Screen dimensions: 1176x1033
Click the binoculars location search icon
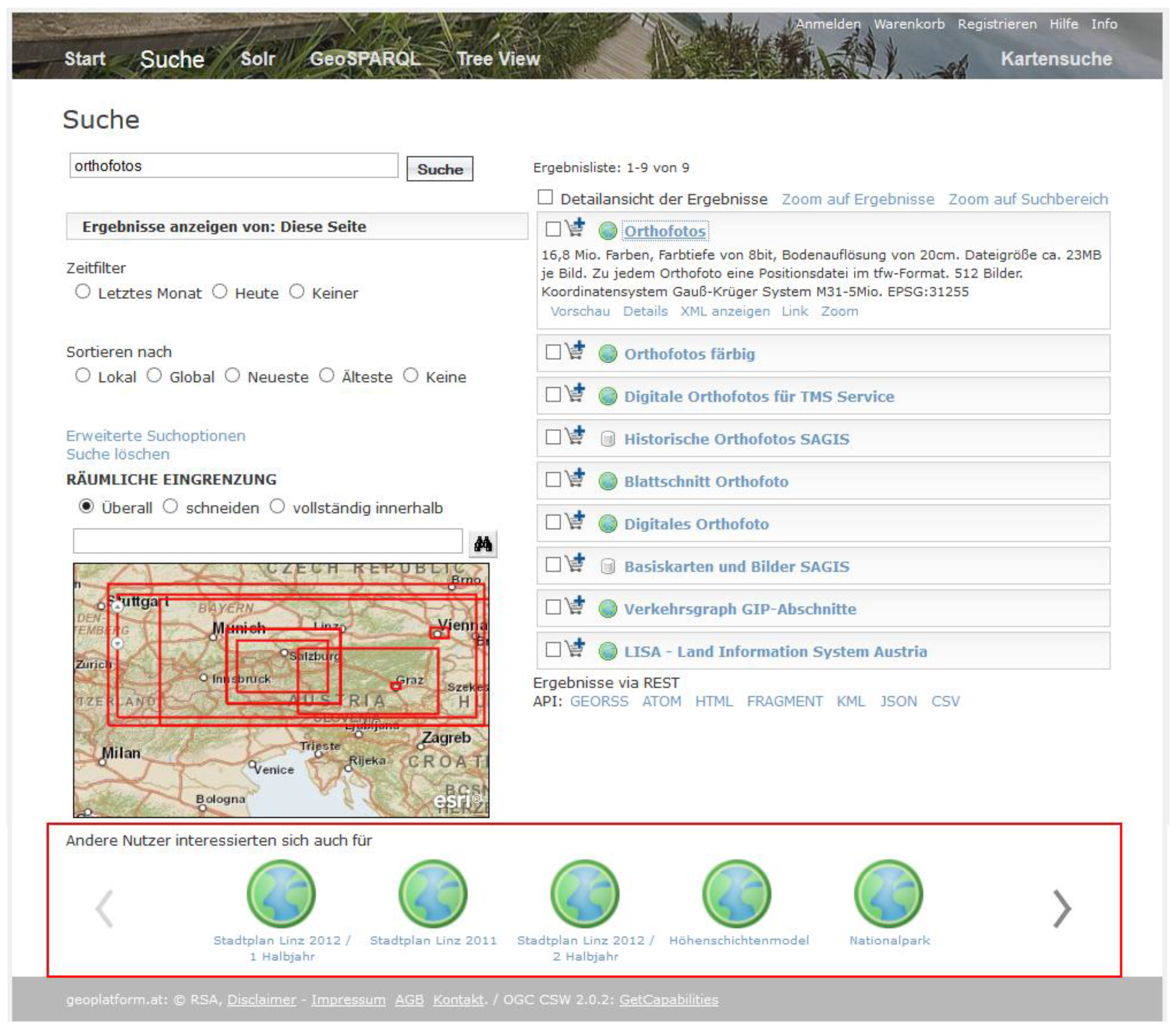tap(483, 543)
